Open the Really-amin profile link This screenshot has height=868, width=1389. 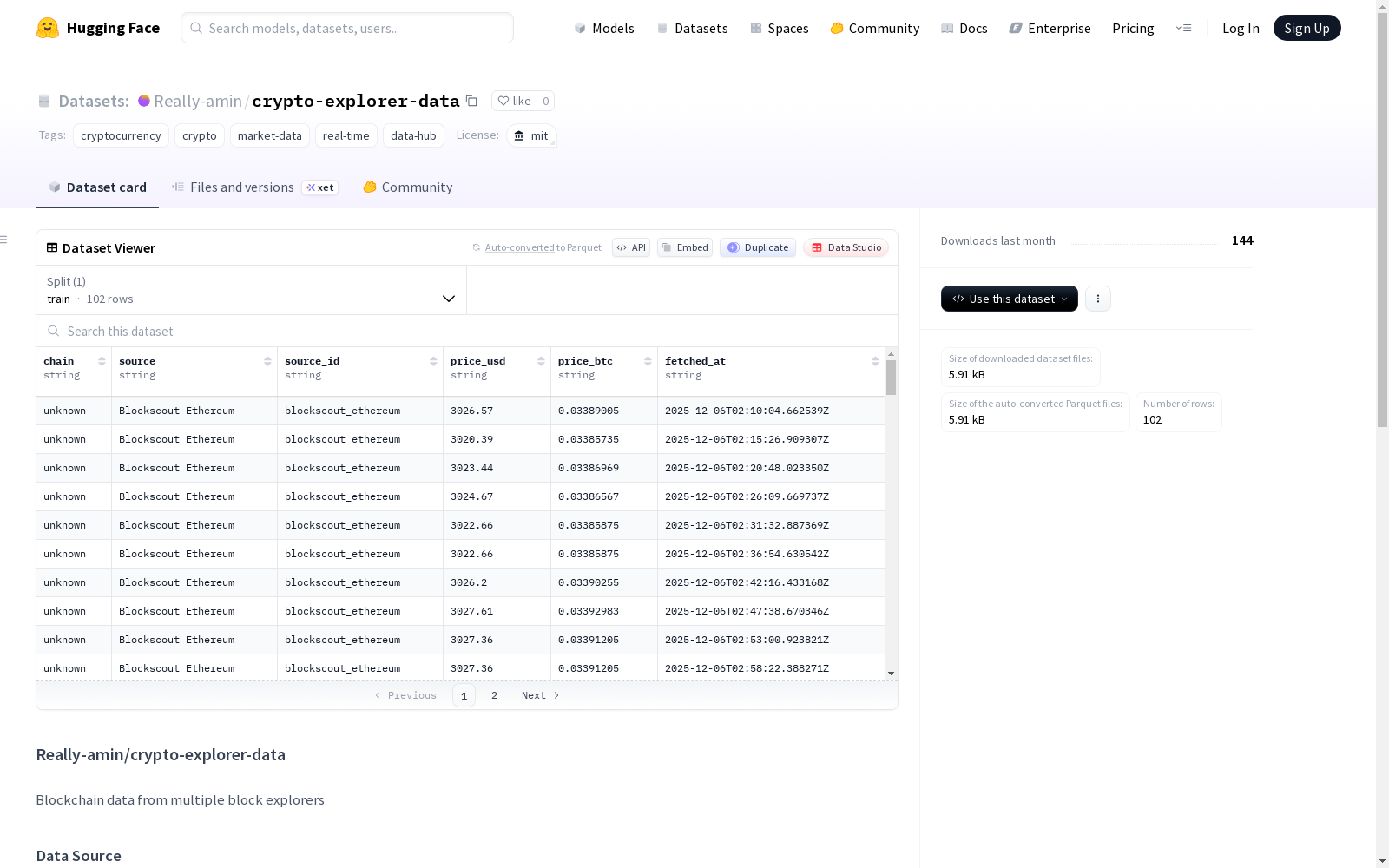point(198,101)
